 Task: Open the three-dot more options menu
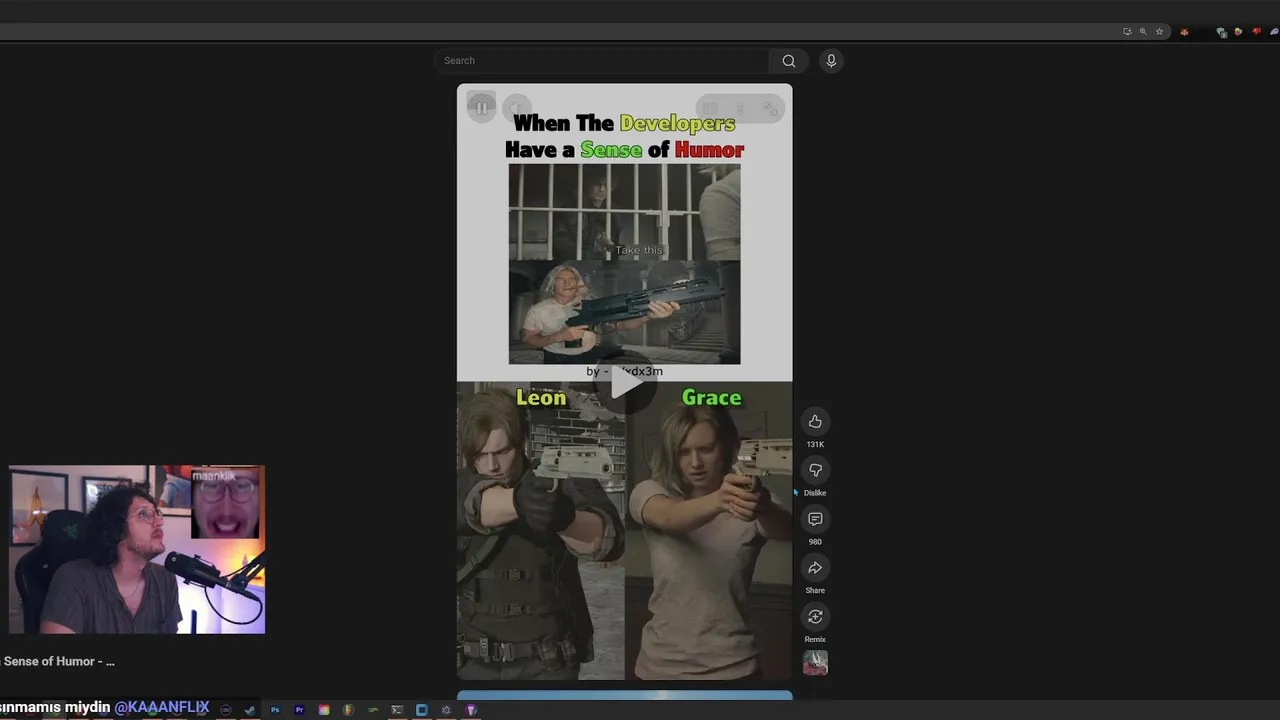pyautogui.click(x=740, y=108)
